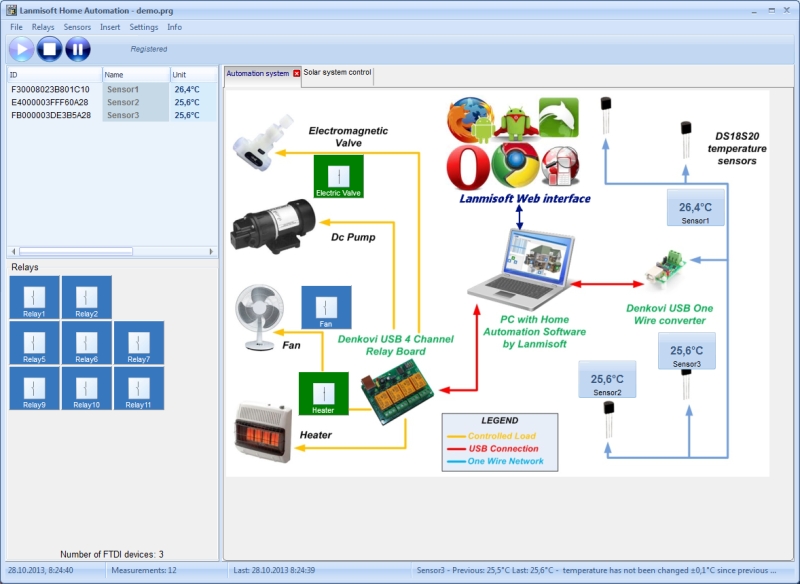The height and width of the screenshot is (584, 800).
Task: Click the Firefox browser icon
Action: coord(469,119)
